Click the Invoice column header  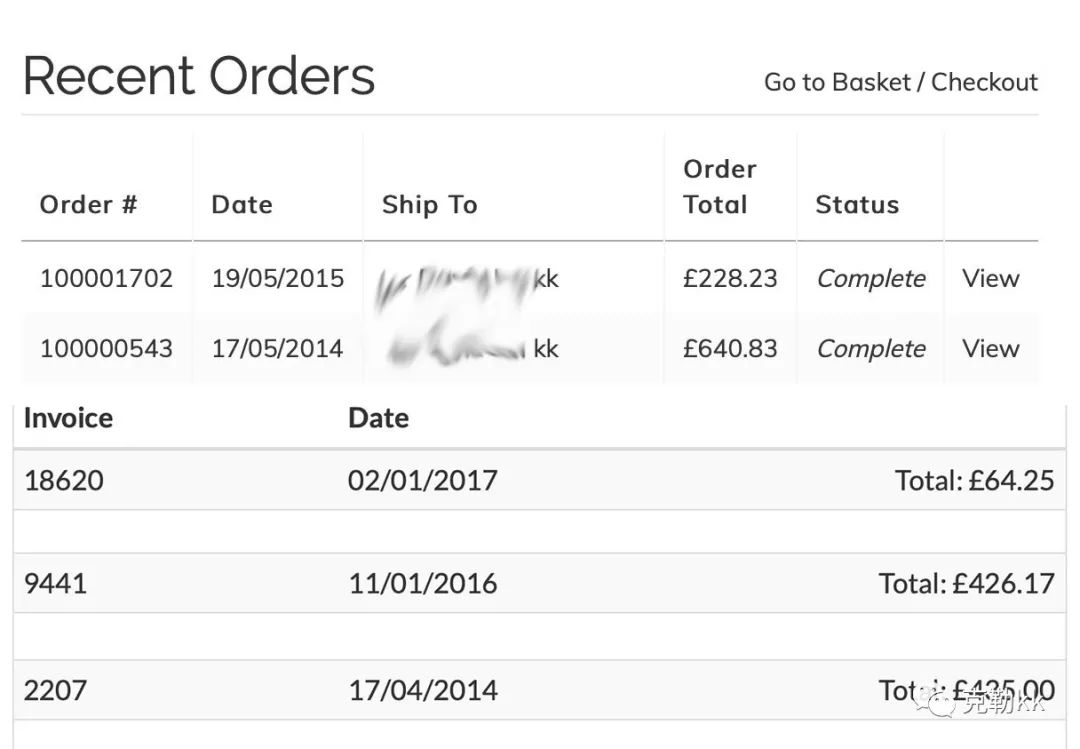68,418
